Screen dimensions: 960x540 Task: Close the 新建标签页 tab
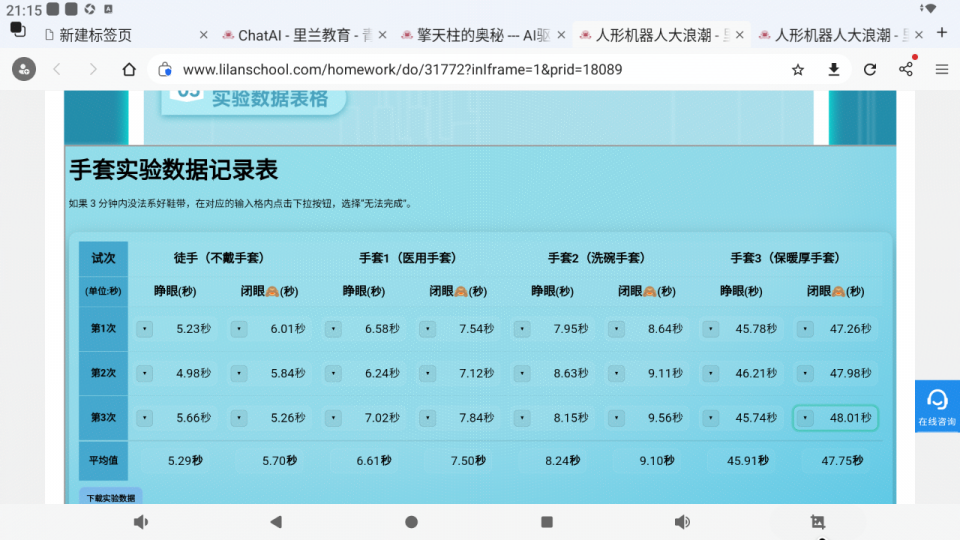(x=203, y=36)
